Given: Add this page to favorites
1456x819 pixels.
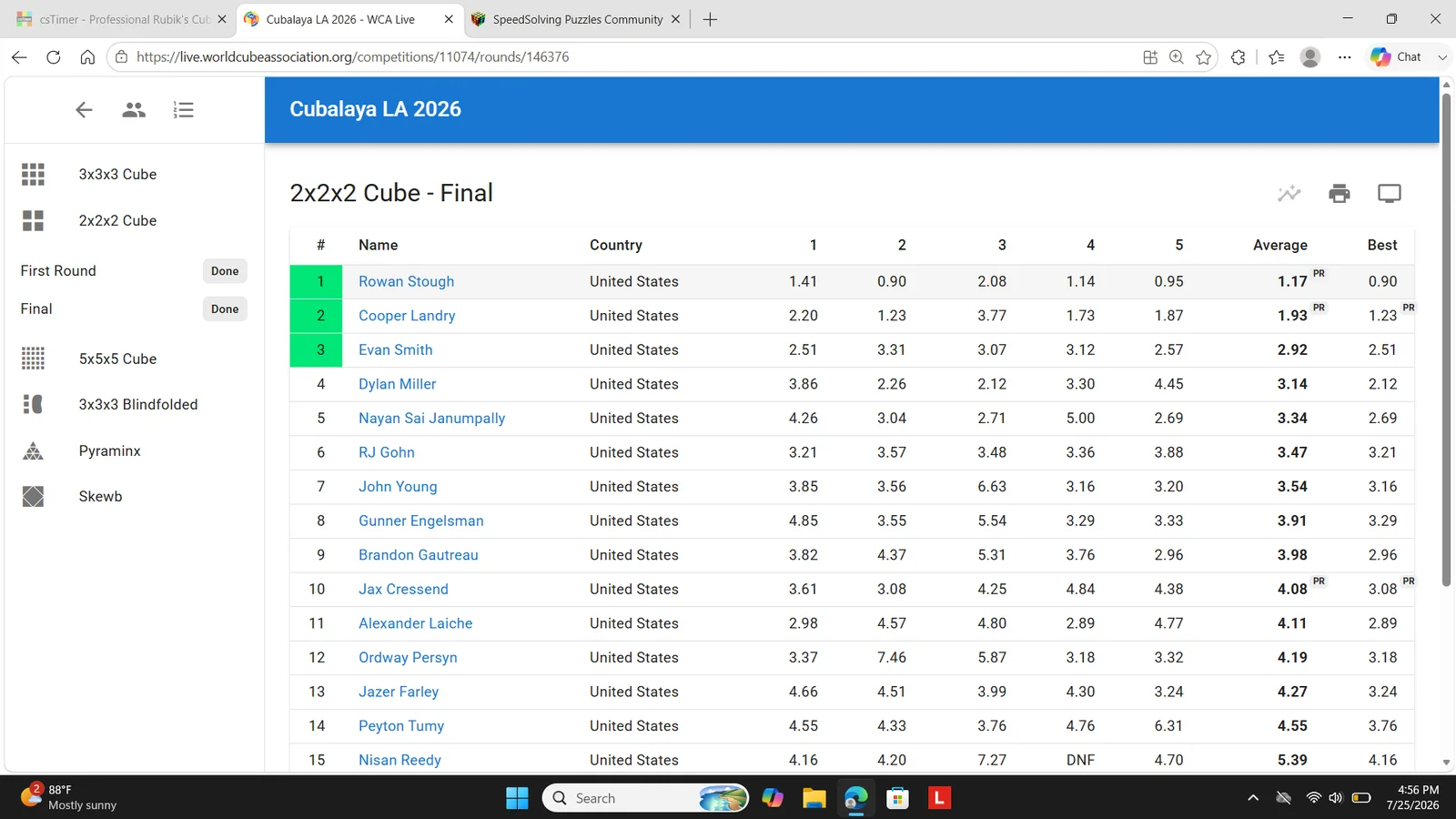Looking at the screenshot, I should pos(1204,57).
